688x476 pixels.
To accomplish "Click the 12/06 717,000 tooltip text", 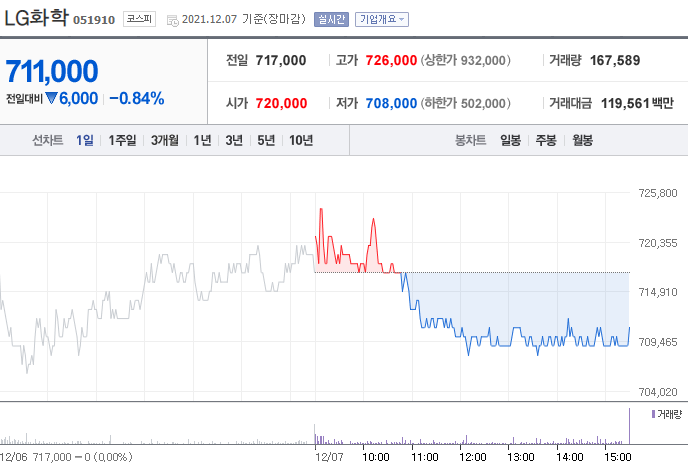I will [x=66, y=457].
